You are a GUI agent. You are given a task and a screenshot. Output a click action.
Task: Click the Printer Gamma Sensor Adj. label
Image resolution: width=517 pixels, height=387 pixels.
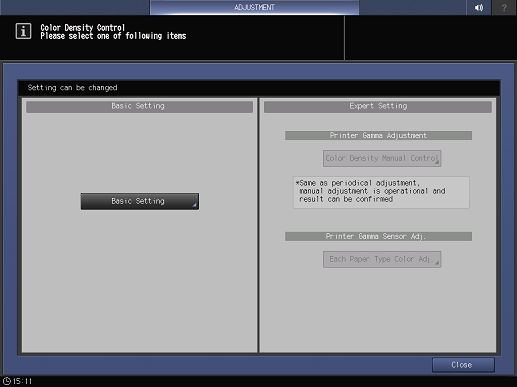pos(378,236)
